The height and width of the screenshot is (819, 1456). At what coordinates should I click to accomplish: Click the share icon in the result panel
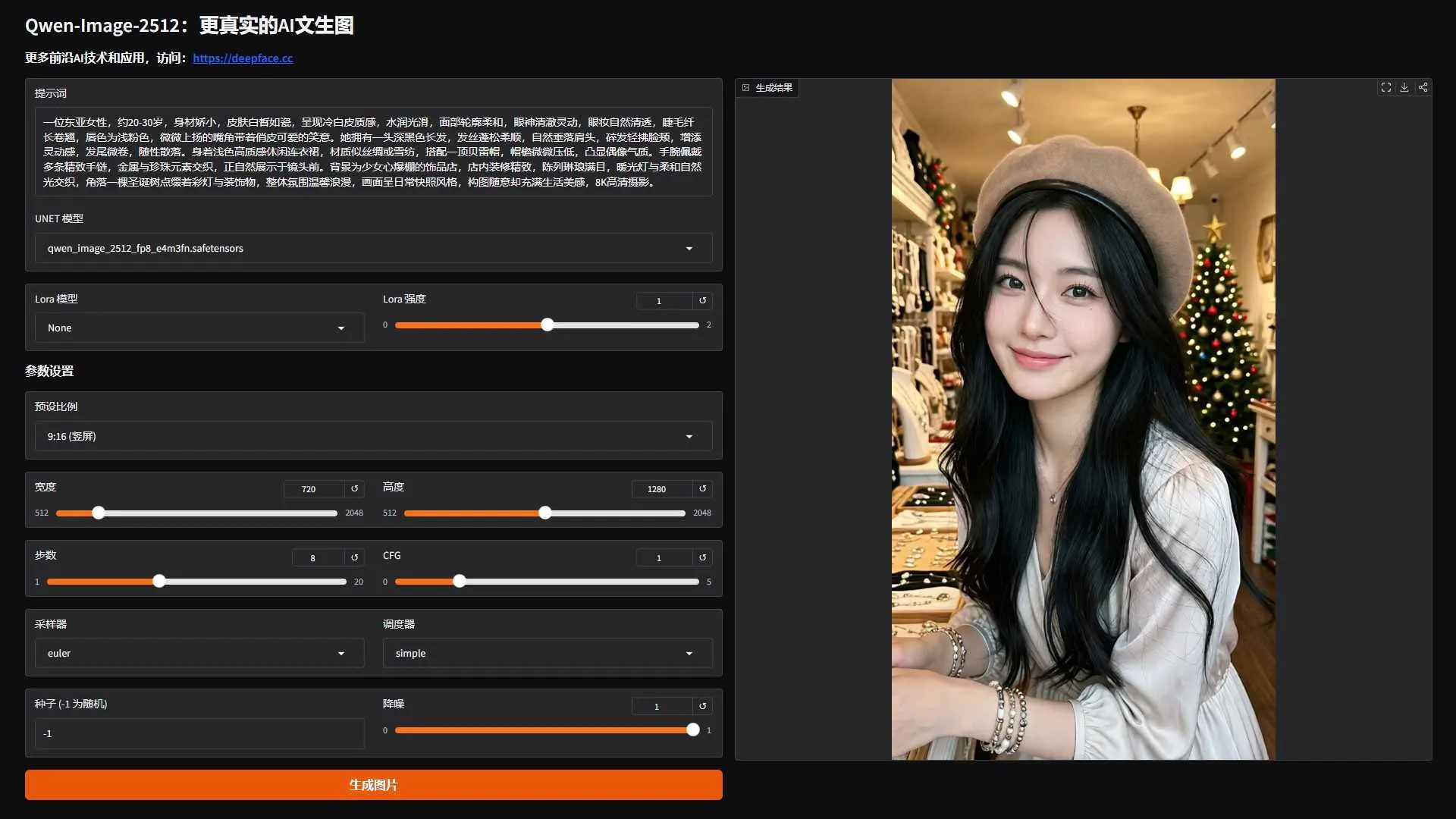pyautogui.click(x=1423, y=87)
